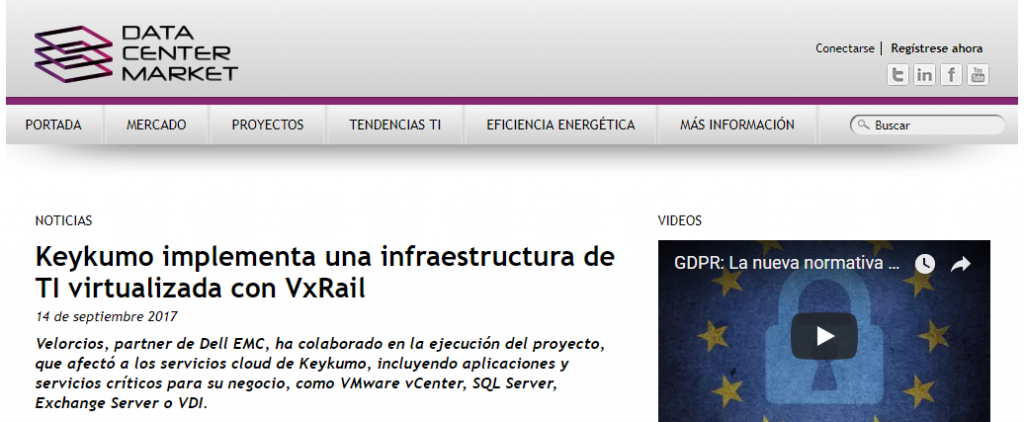The image size is (1024, 422).
Task: Click the NOTICIAS section label
Action: pos(63,221)
